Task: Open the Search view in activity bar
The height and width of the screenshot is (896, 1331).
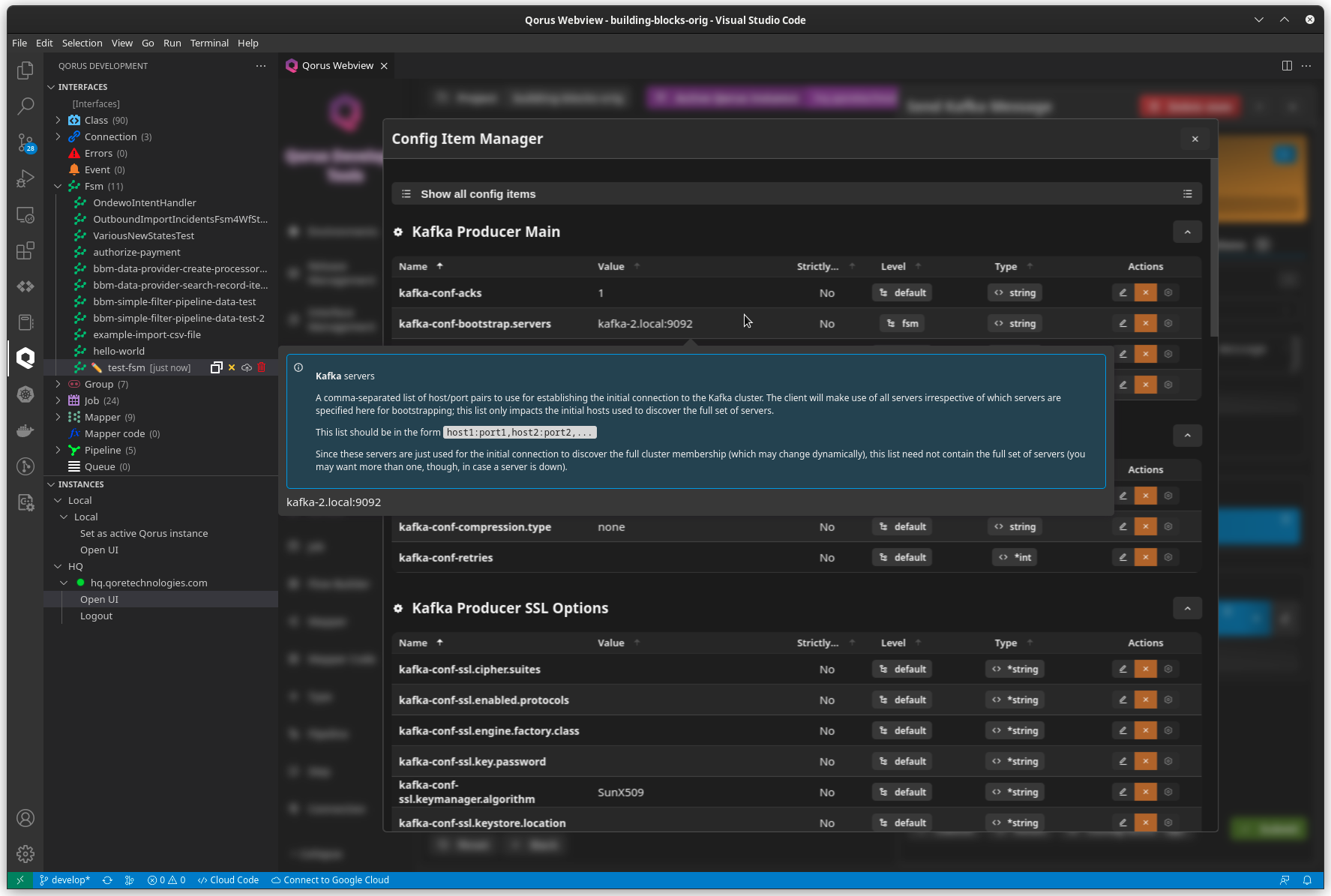Action: [25, 106]
